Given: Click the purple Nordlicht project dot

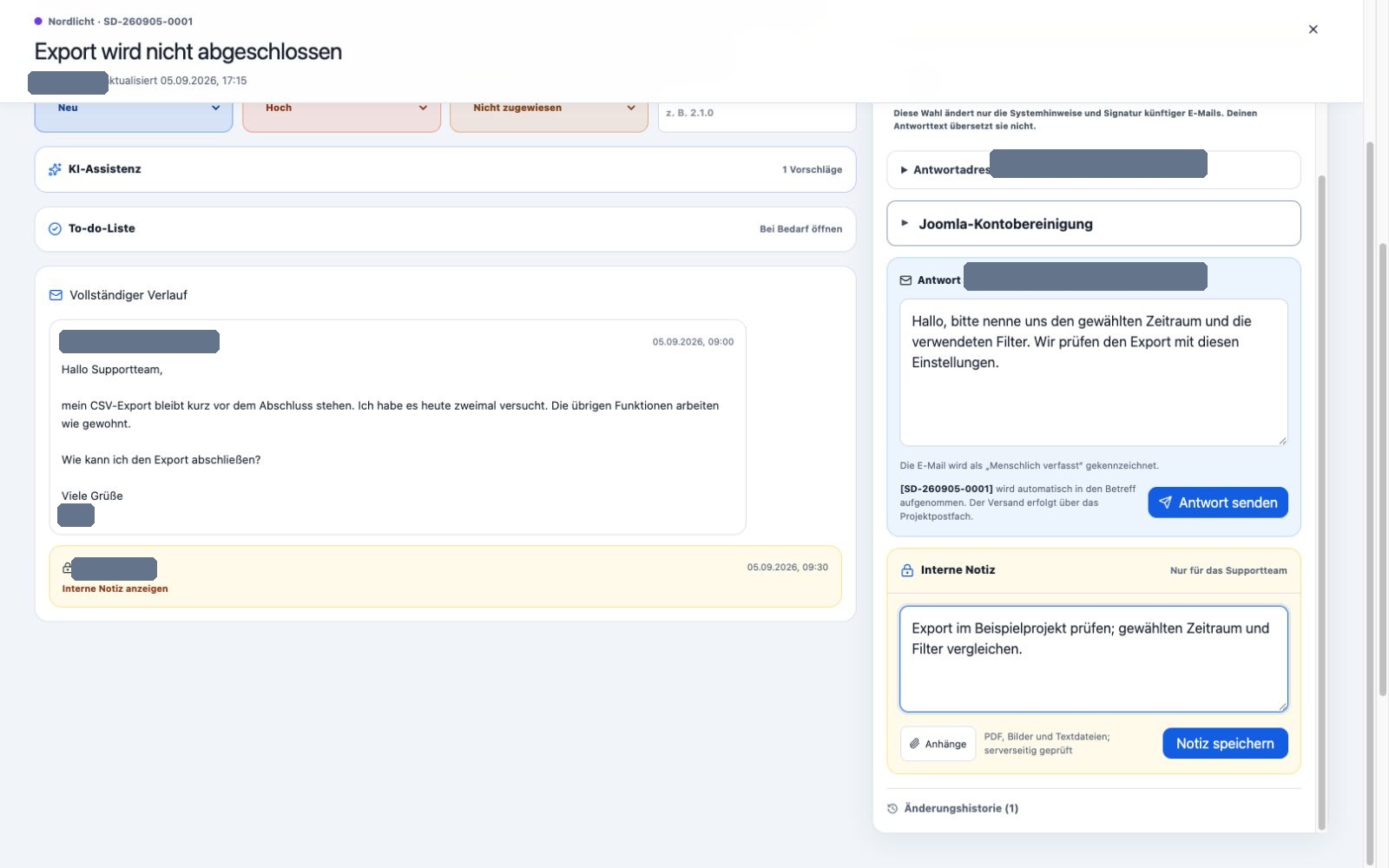Looking at the screenshot, I should [x=38, y=21].
